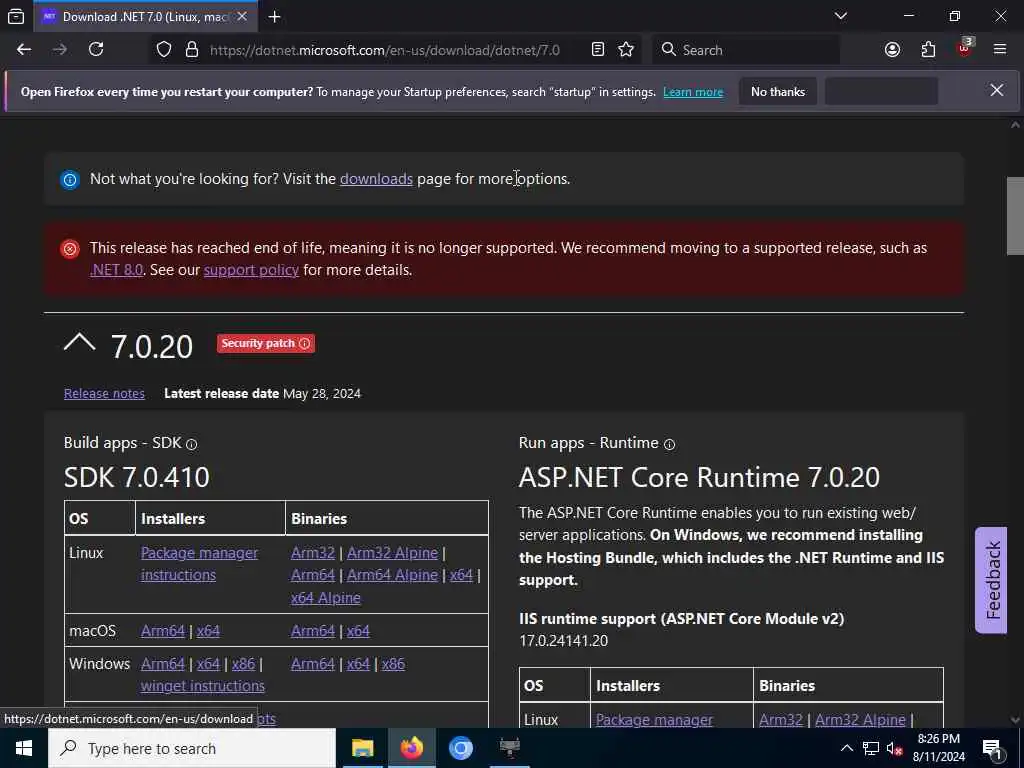Screen dimensions: 1024x768
Task: Open Firefox View icon
Action: point(16,17)
